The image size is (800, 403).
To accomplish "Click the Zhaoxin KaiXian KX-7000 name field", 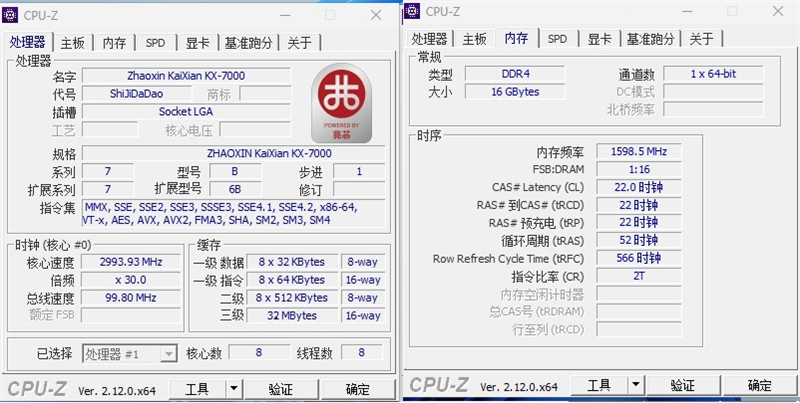I will tap(186, 75).
